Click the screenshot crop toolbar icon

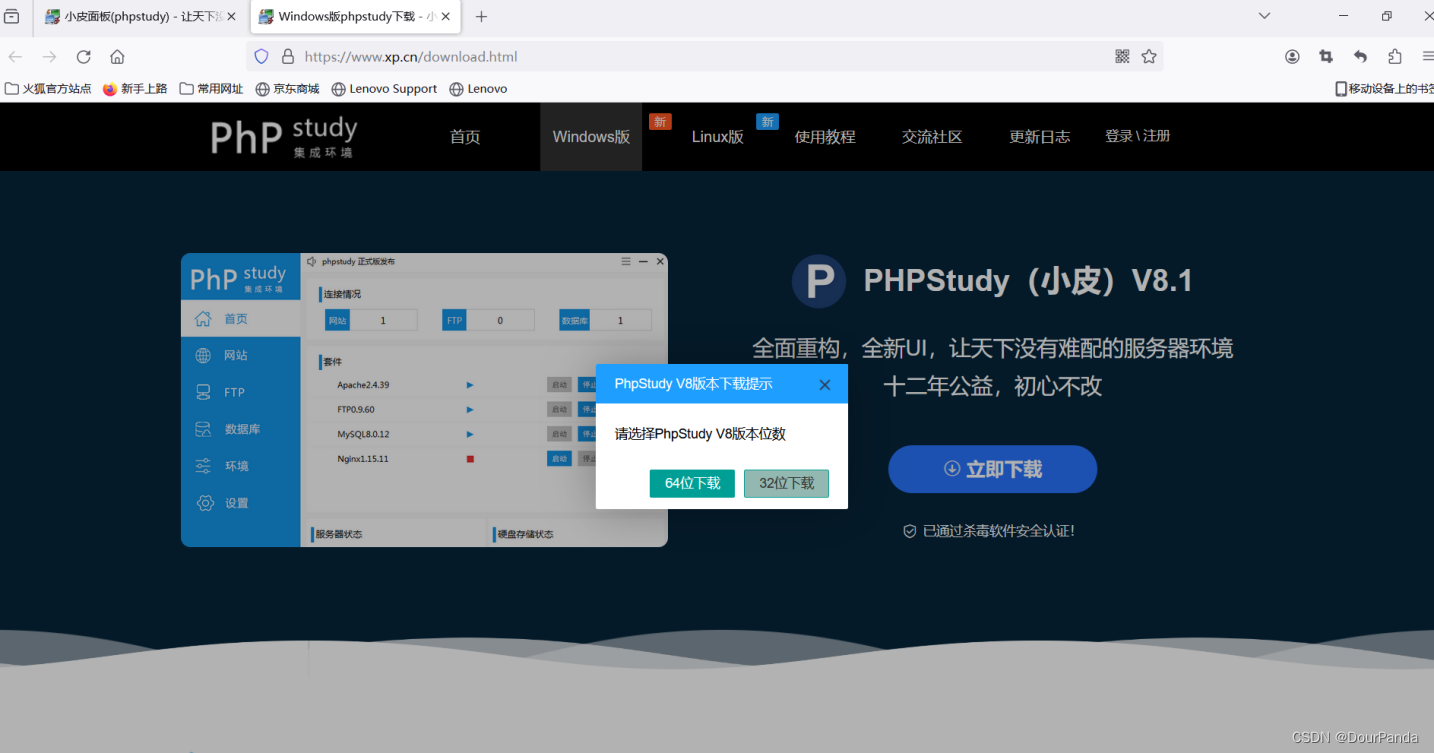pos(1326,57)
